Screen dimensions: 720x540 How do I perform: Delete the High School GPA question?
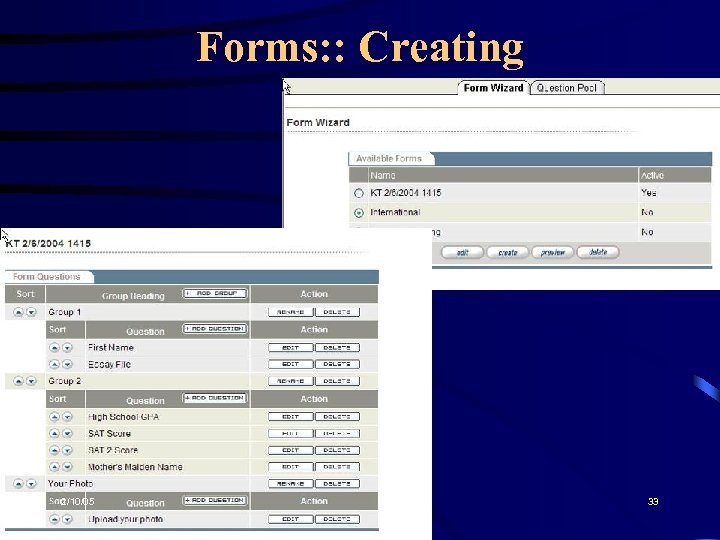point(337,417)
